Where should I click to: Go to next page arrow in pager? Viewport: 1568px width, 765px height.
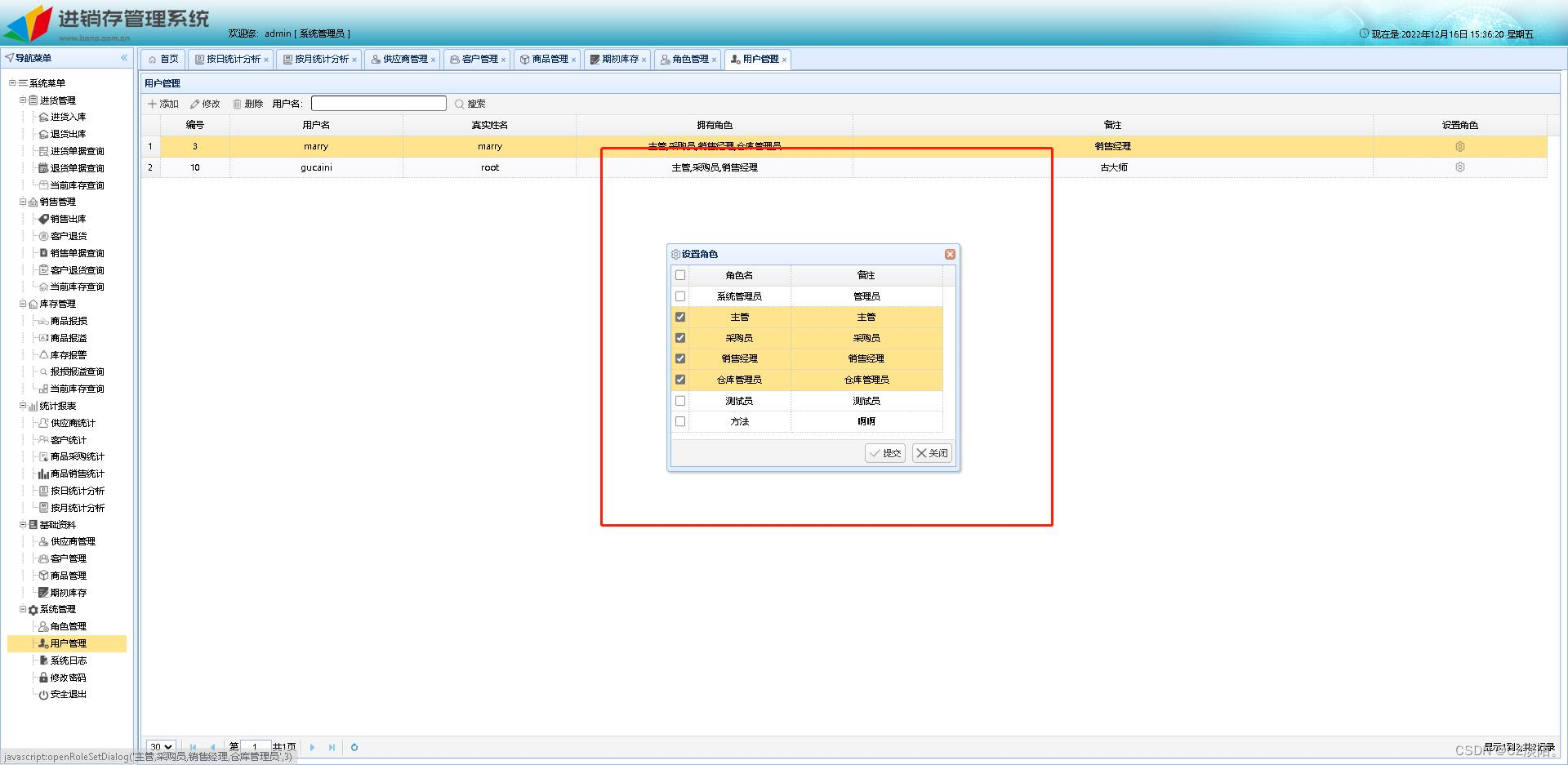tap(312, 747)
